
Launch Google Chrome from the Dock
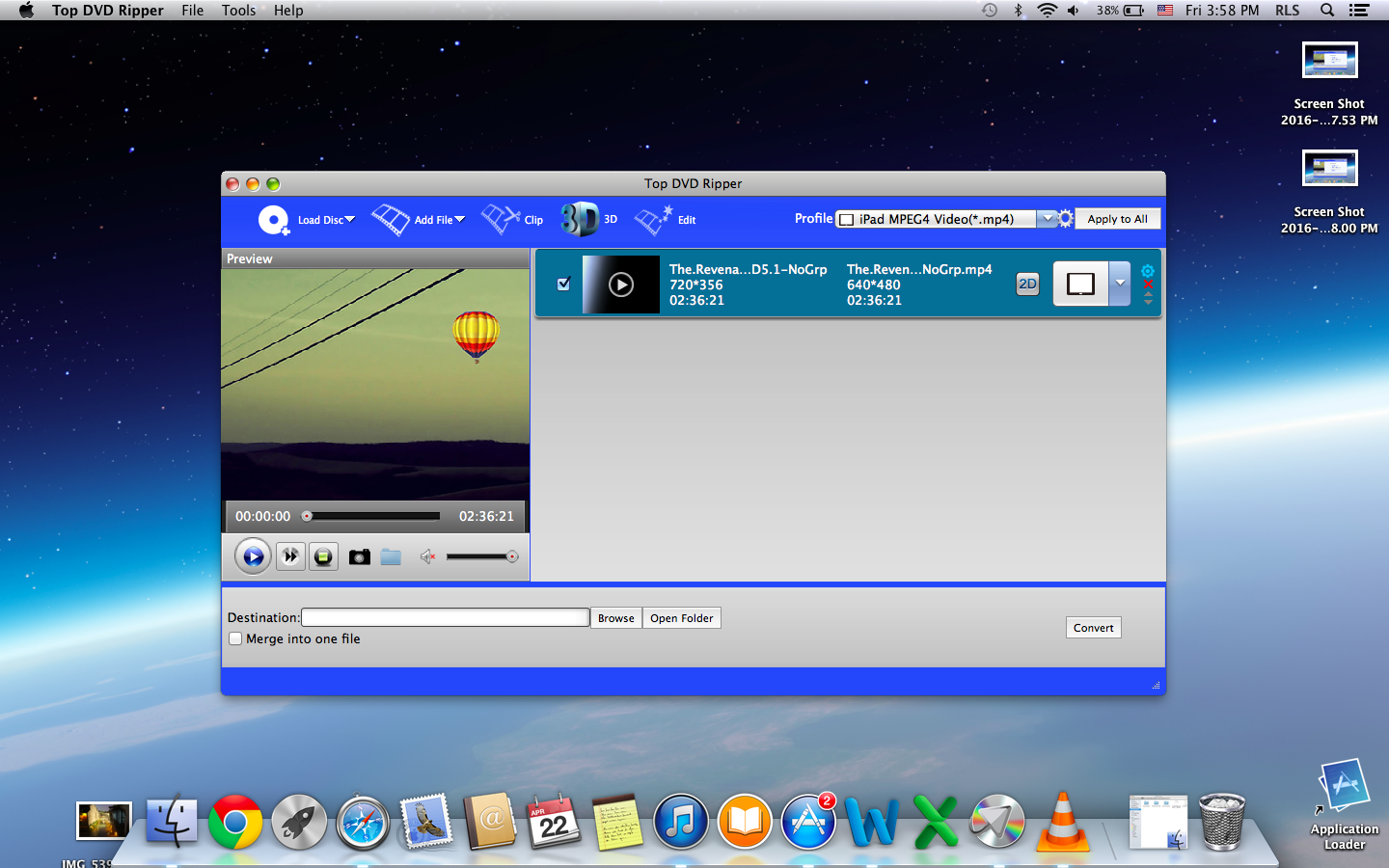235,822
